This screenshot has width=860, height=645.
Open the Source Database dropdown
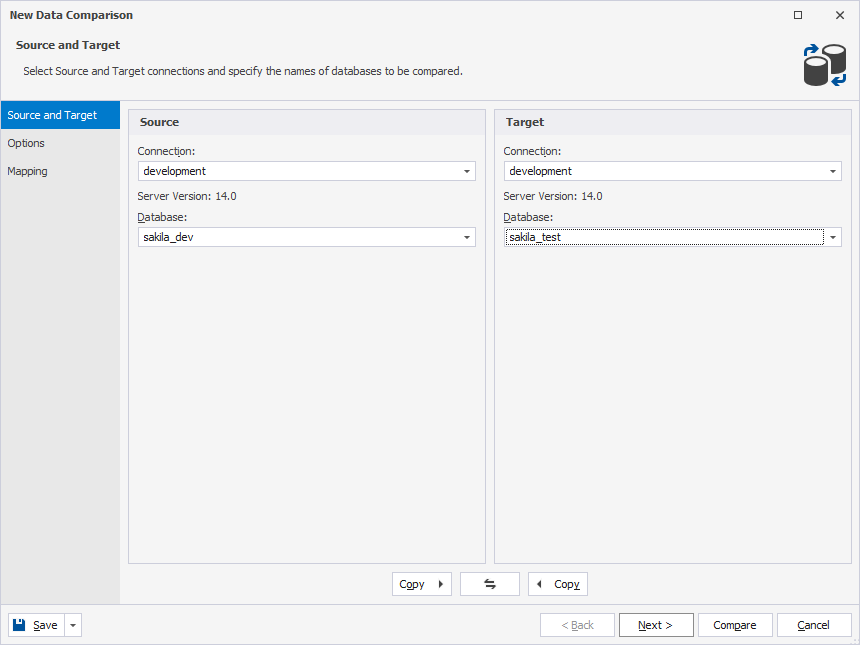click(466, 237)
